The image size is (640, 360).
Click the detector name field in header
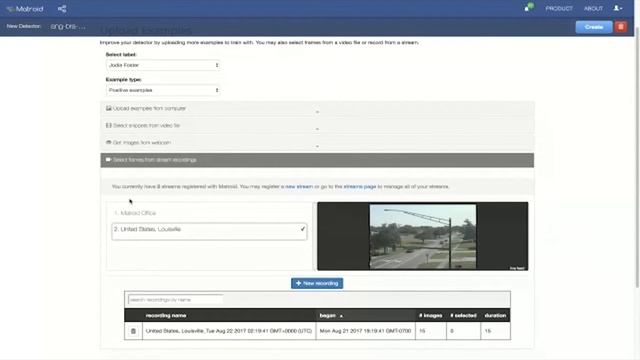[x=68, y=27]
